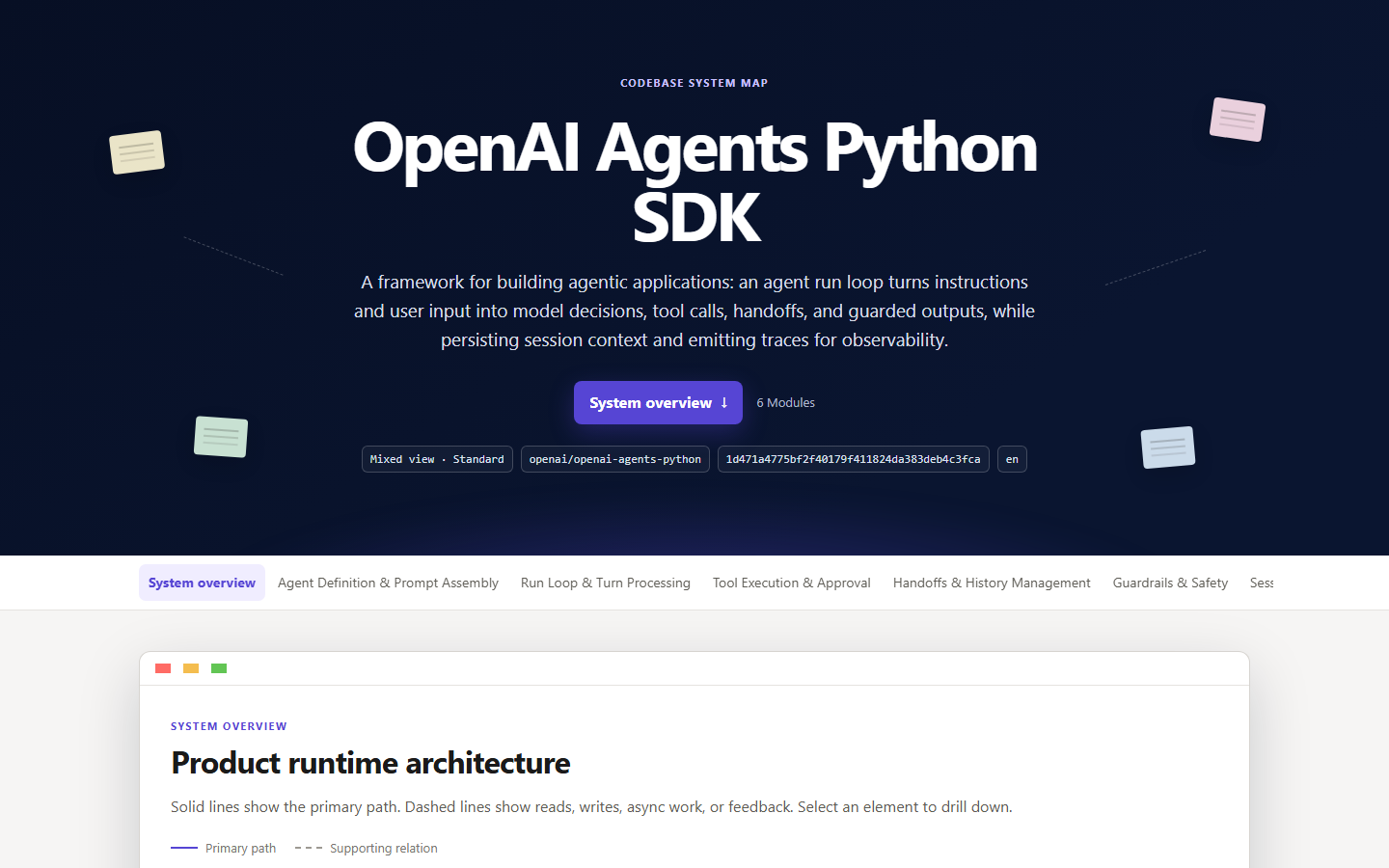Click the en language tag
The width and height of the screenshot is (1389, 868).
point(1012,459)
